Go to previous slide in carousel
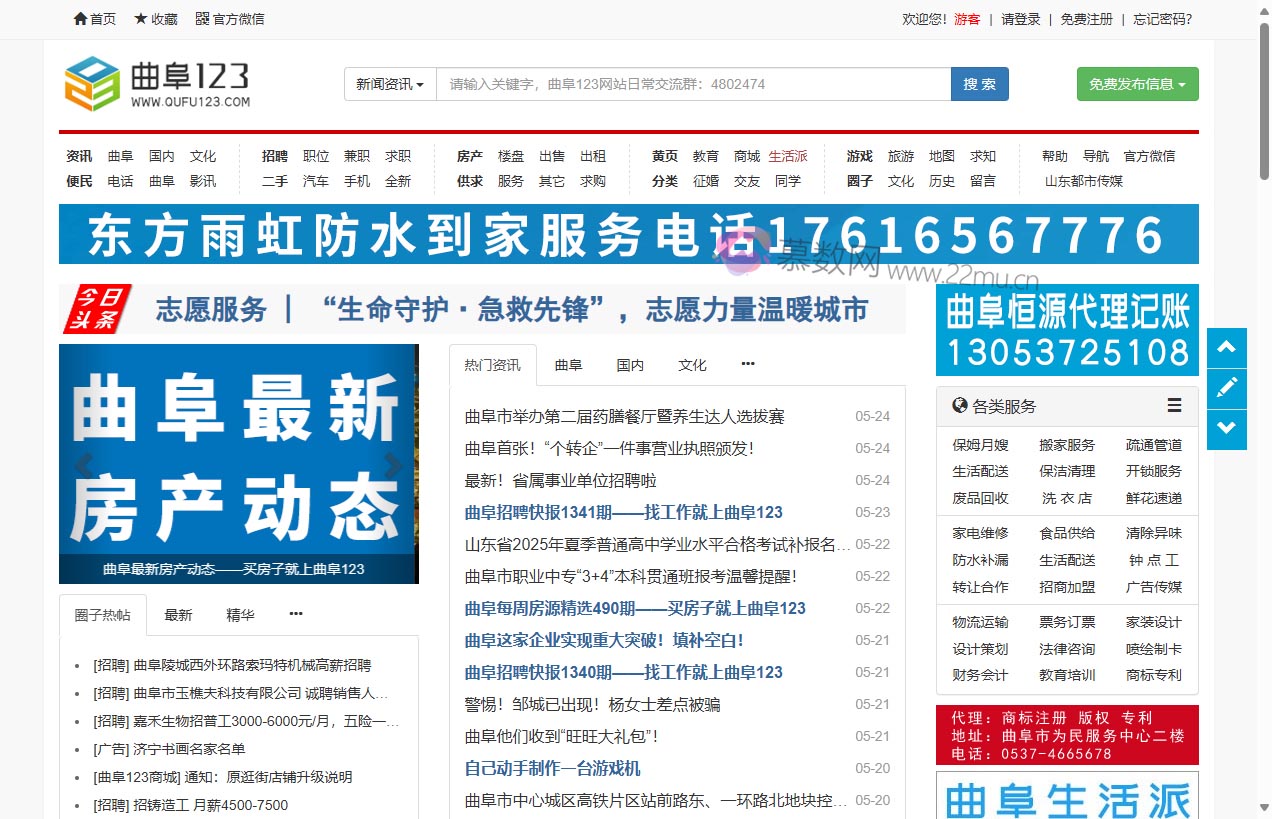 coord(83,464)
